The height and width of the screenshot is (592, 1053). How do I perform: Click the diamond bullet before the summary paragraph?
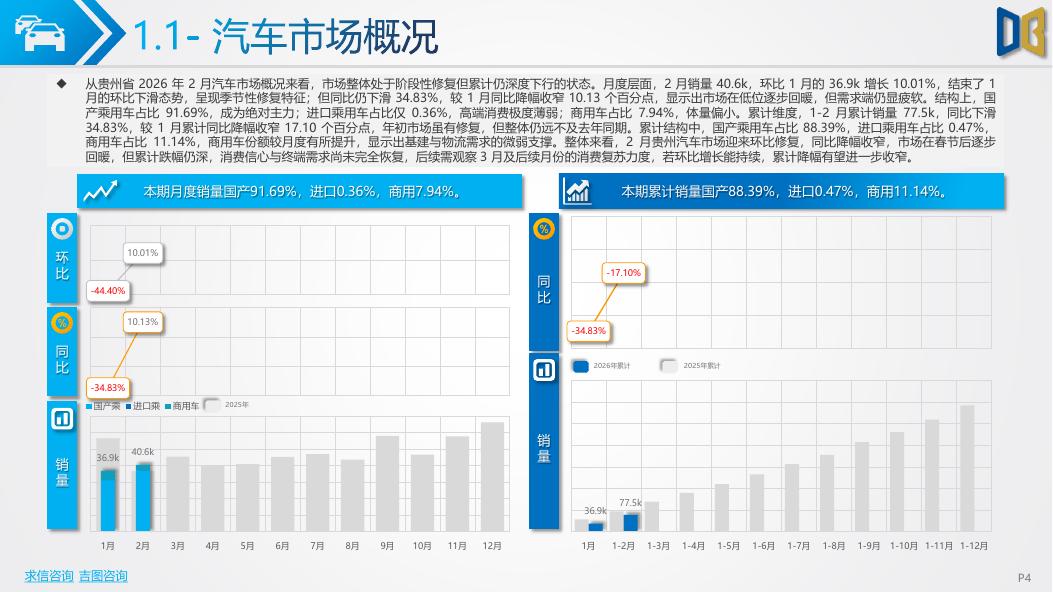tap(62, 84)
